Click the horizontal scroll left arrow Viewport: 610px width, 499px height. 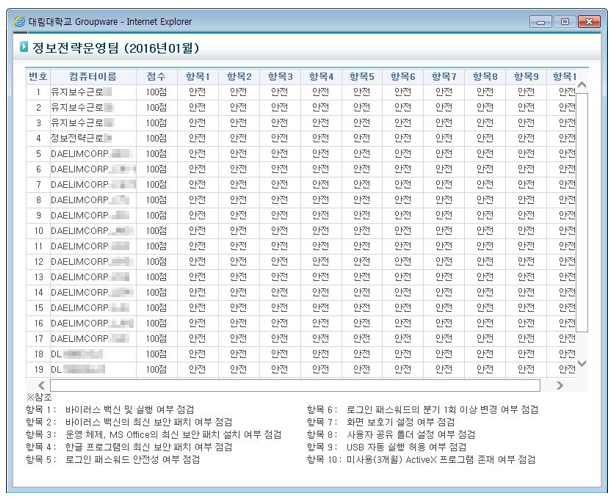[41, 385]
